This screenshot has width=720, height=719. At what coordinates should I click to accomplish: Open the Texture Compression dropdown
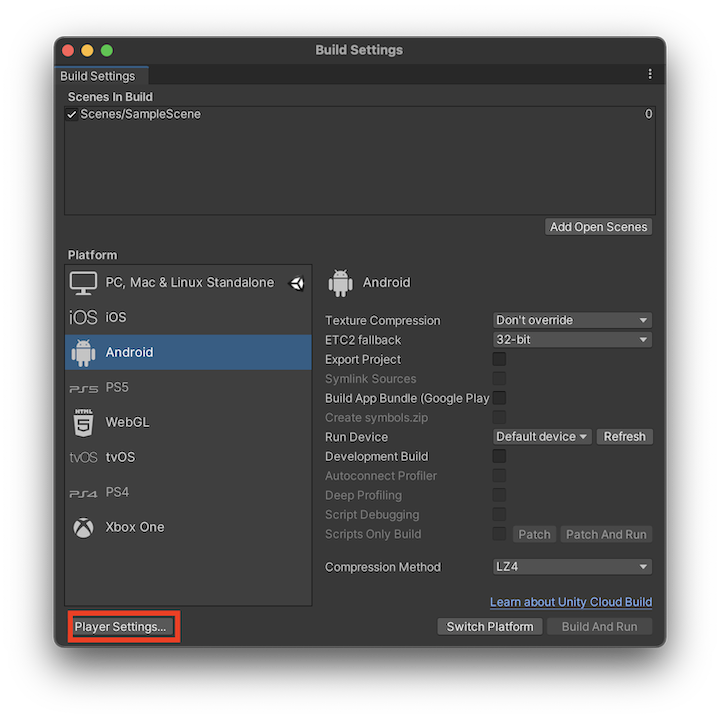[x=572, y=320]
